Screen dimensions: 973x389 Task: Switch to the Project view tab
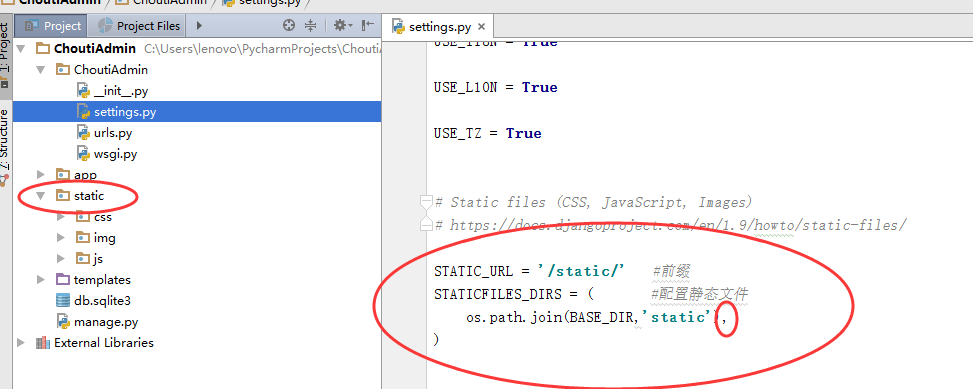[x=53, y=25]
